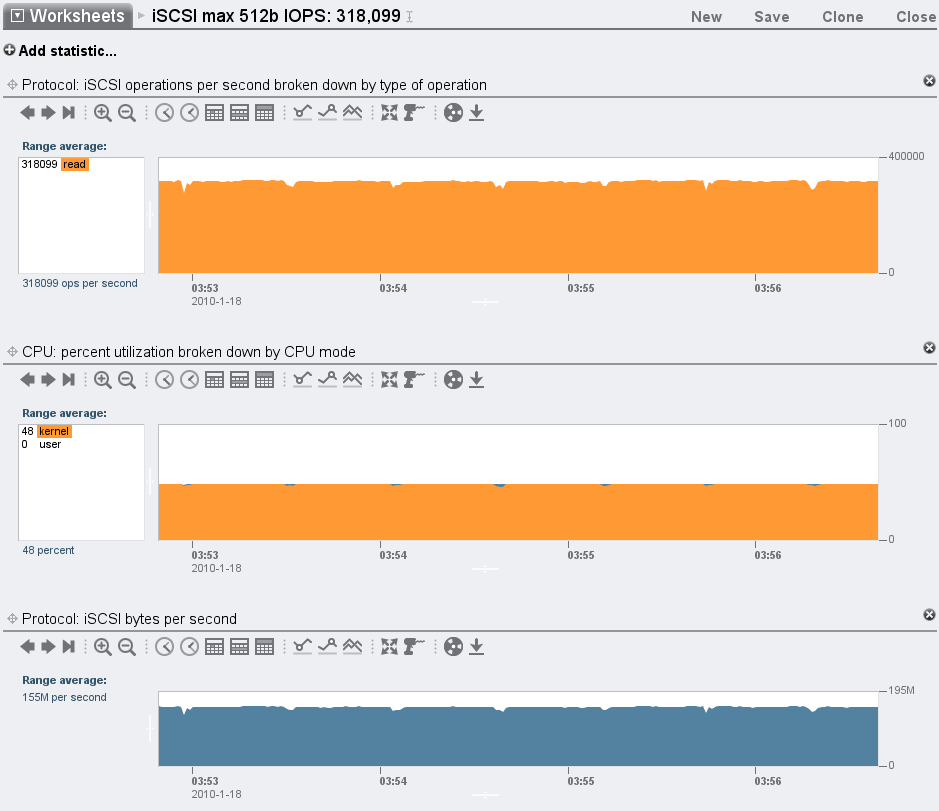Jump forward to now on CPU graph
939x811 pixels.
click(x=68, y=380)
